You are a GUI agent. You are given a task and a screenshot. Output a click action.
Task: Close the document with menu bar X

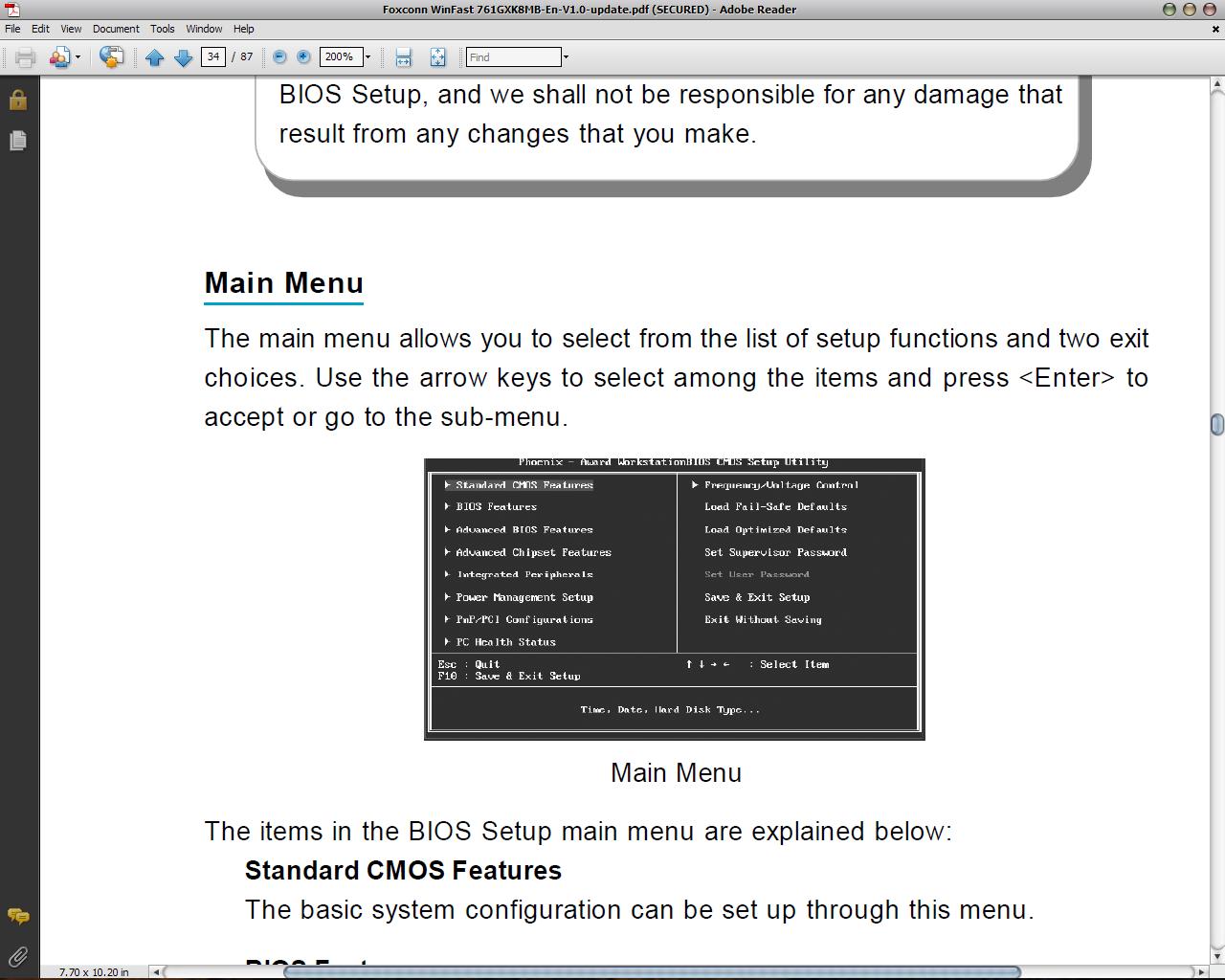[1215, 29]
